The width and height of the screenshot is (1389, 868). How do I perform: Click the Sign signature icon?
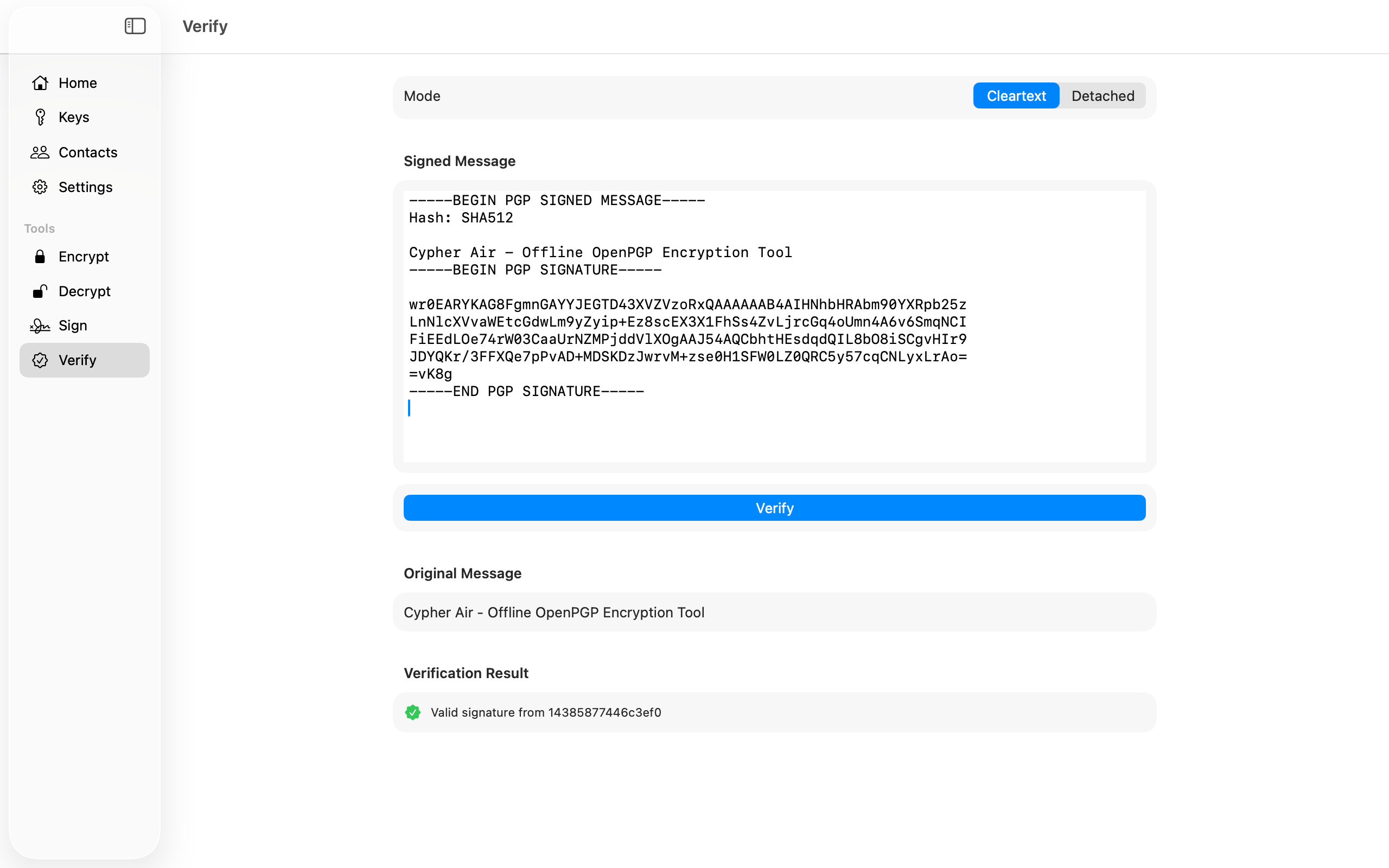tap(40, 325)
